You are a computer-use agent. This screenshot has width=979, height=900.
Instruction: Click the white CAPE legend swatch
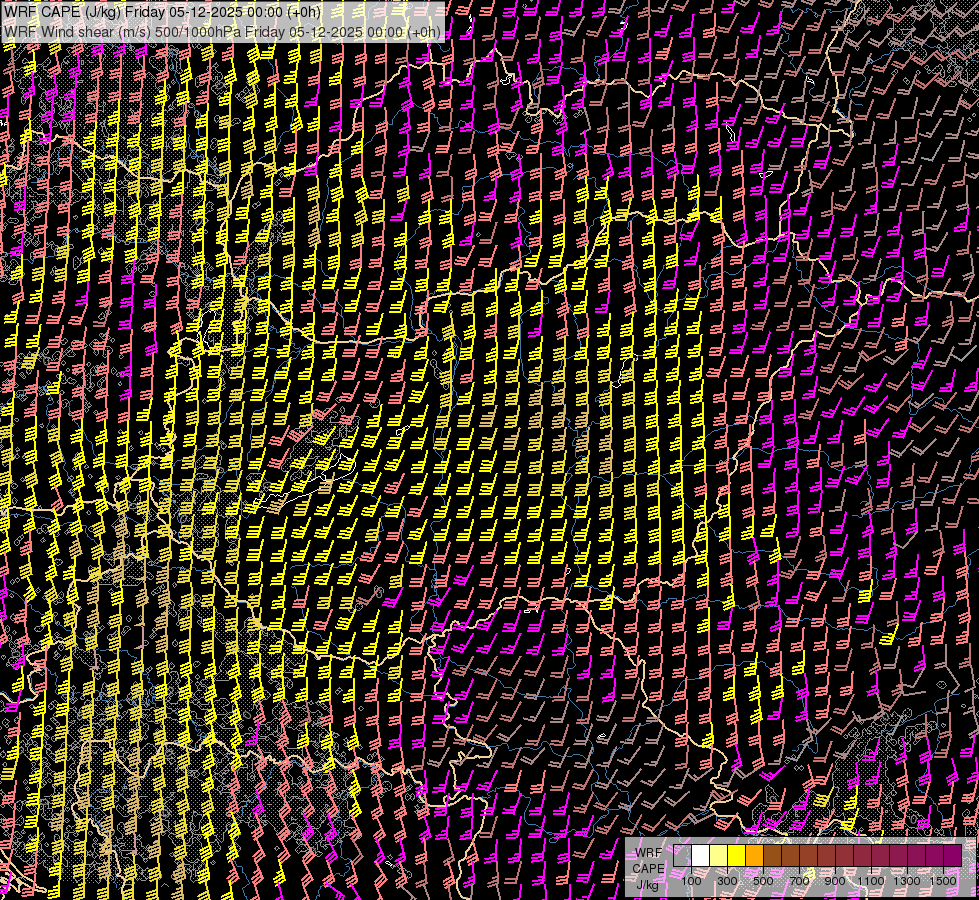[701, 855]
